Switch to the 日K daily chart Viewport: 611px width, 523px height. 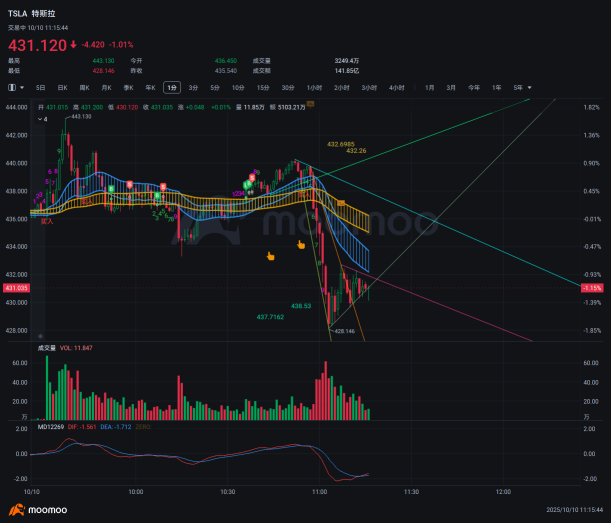pyautogui.click(x=62, y=88)
